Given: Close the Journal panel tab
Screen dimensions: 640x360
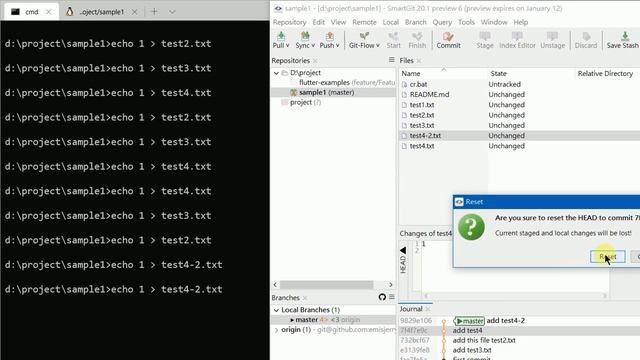Looking at the screenshot, I should [427, 309].
